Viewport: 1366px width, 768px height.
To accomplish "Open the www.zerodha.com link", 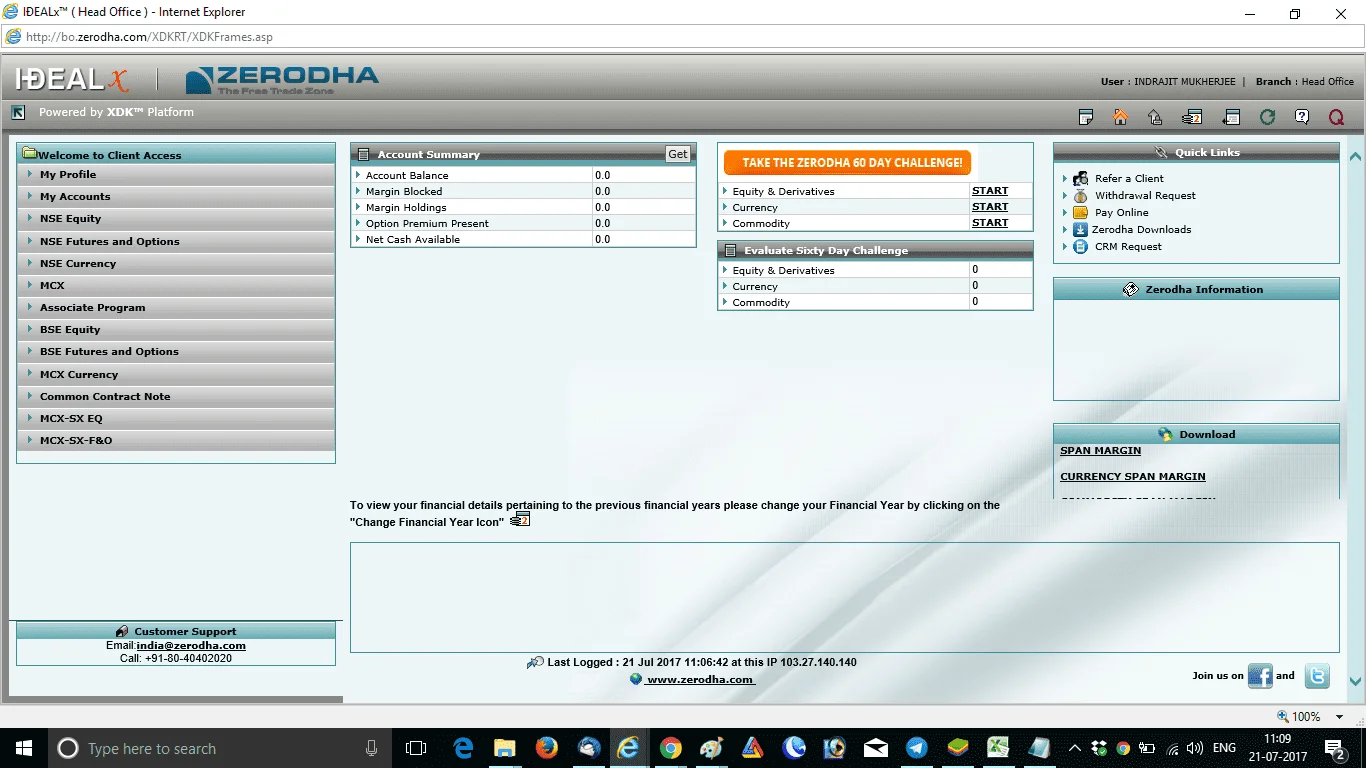I will point(700,679).
